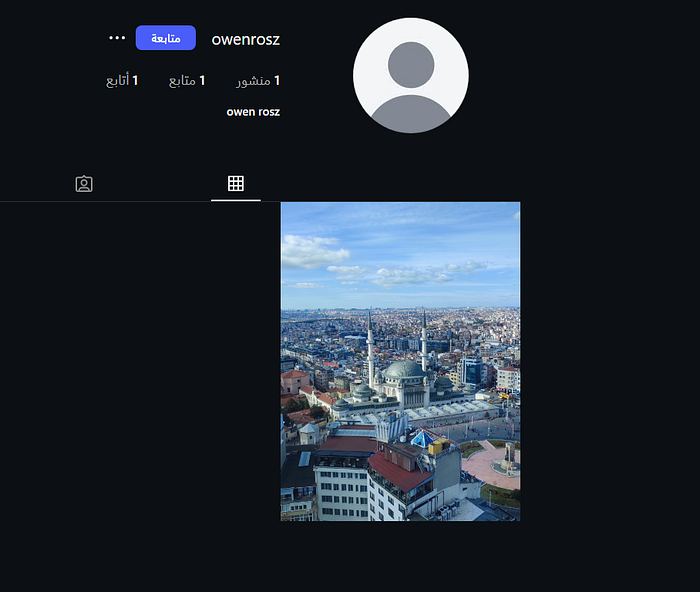Viewport: 700px width, 592px height.
Task: Open the Istanbul mosque post thumbnail
Action: click(x=400, y=361)
